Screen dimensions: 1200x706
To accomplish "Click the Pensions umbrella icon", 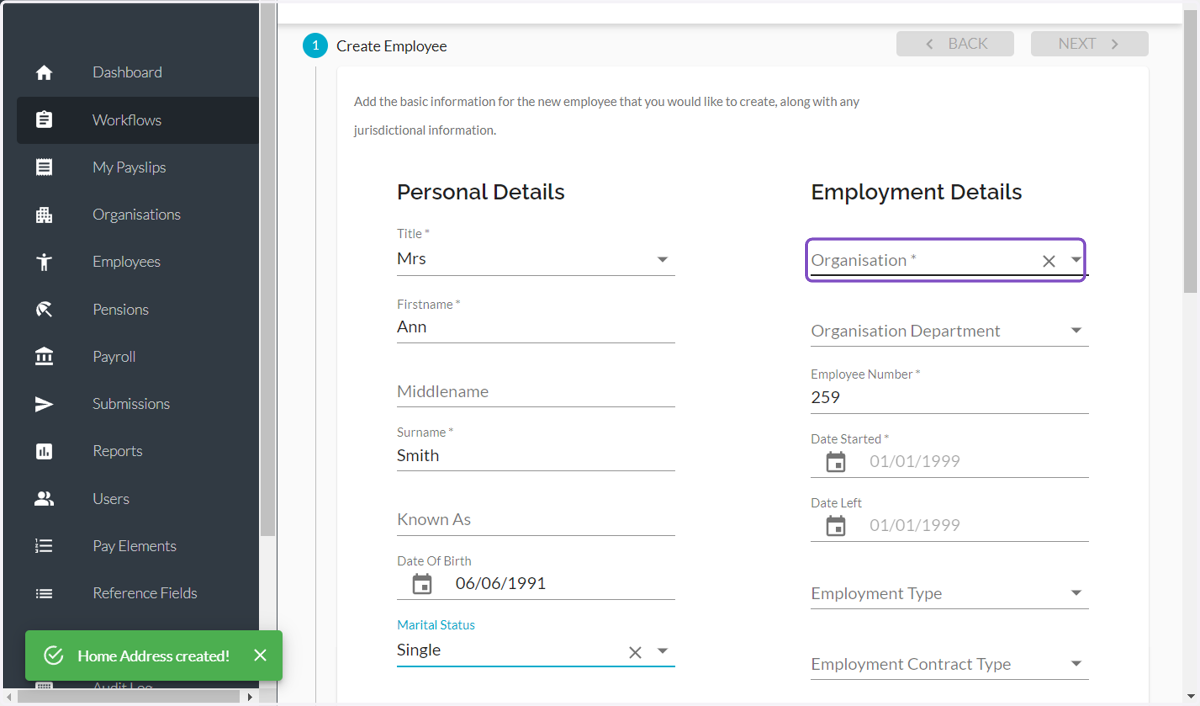I will 44,309.
